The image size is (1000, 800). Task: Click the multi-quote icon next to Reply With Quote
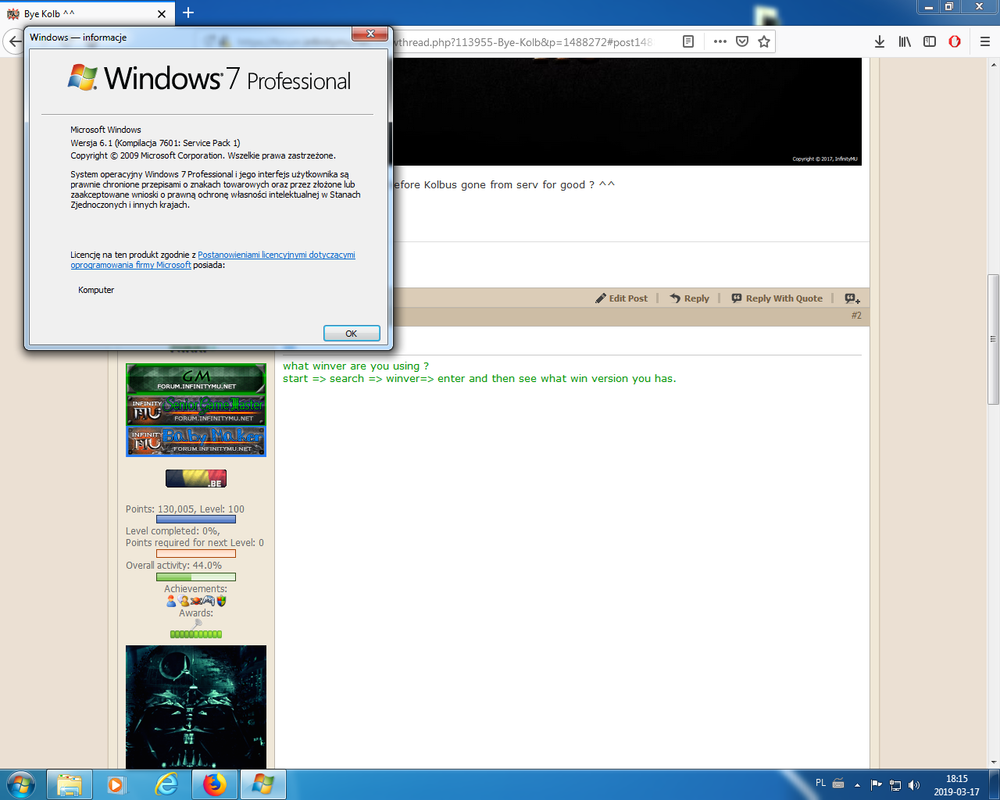(852, 299)
